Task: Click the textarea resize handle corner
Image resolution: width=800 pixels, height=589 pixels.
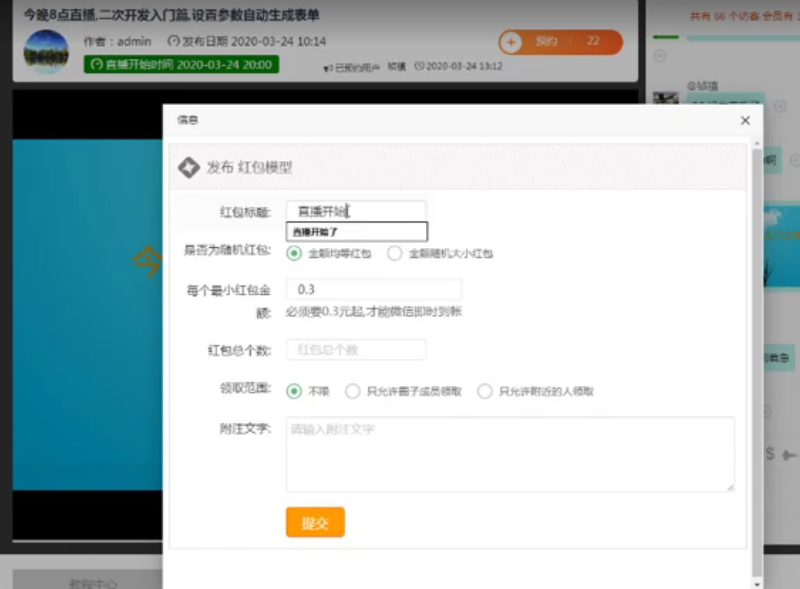Action: (x=730, y=487)
